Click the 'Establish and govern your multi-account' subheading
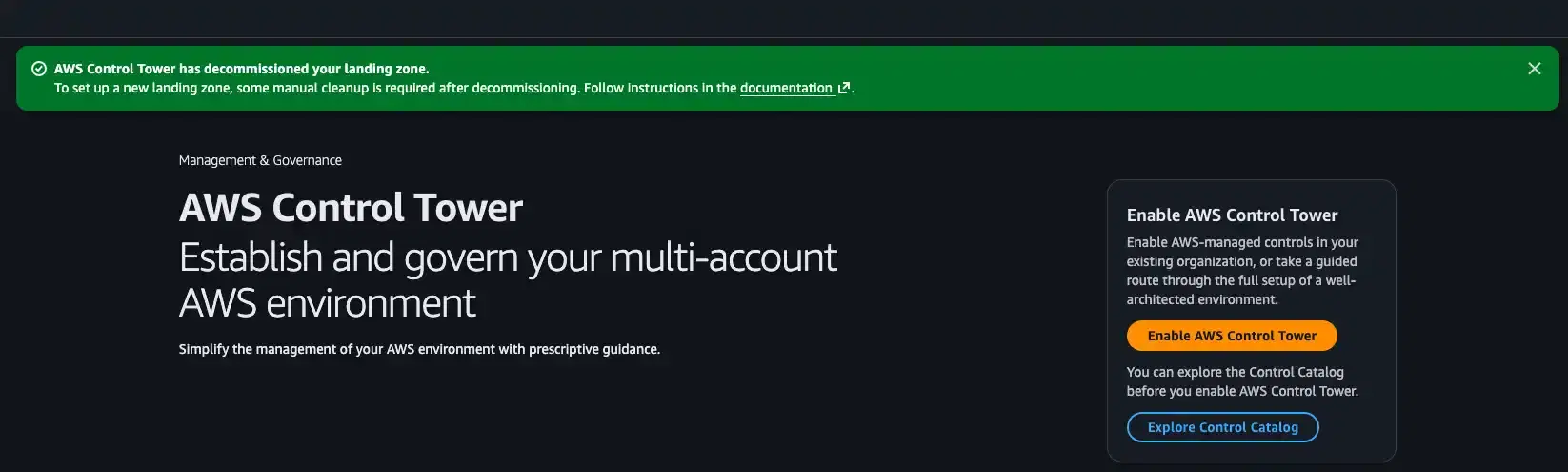This screenshot has width=1568, height=472. coord(508,257)
